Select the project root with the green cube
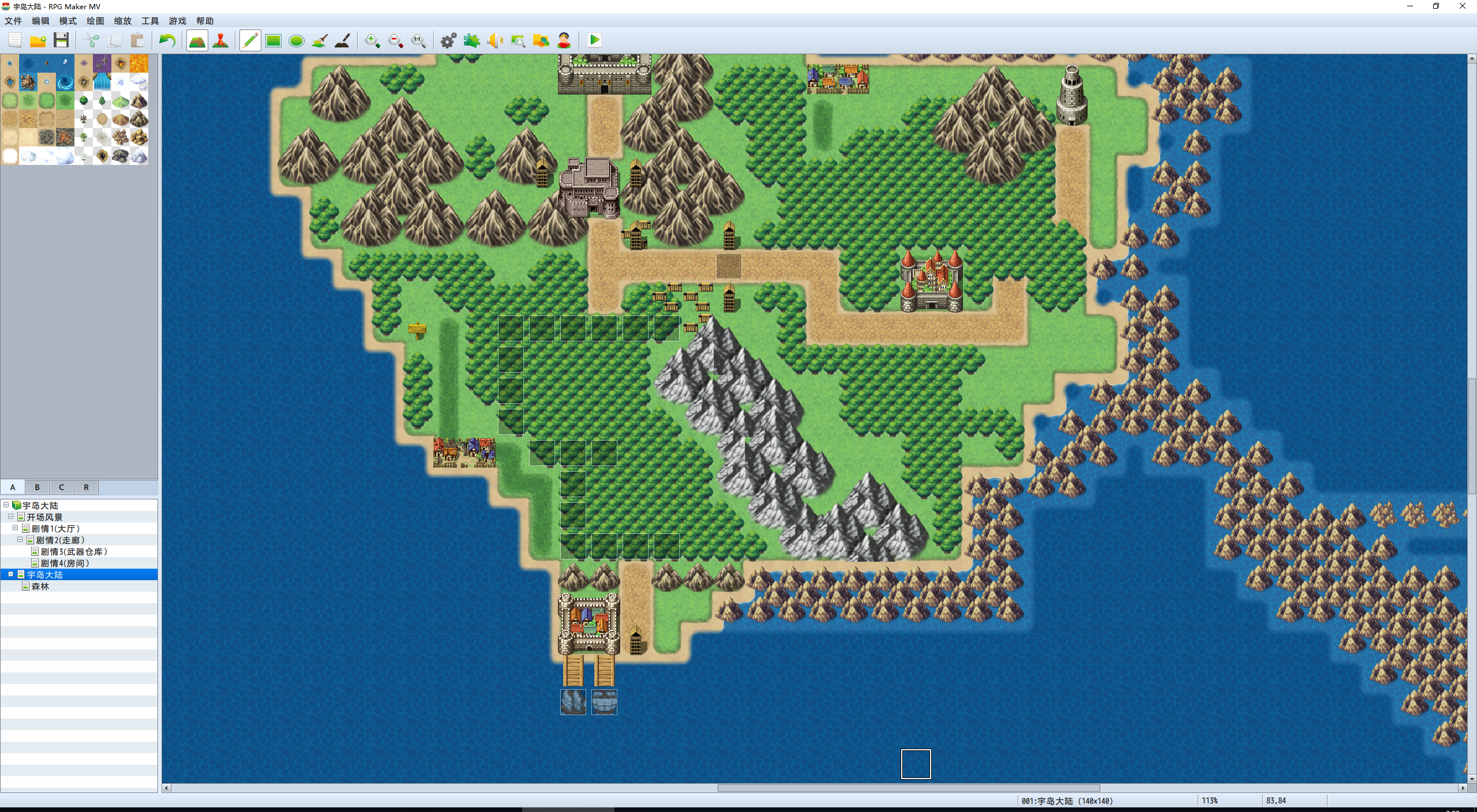The image size is (1477, 812). (40, 505)
